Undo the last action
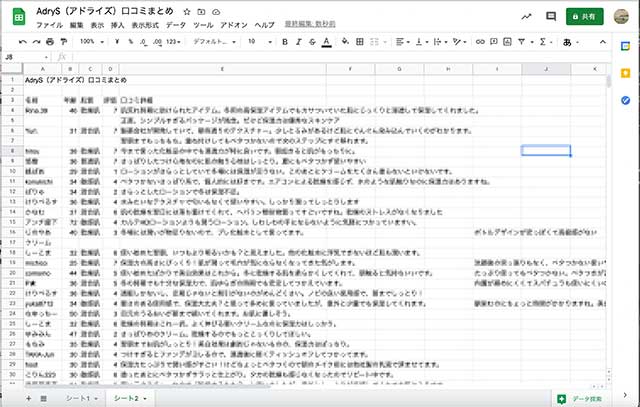Image resolution: width=640 pixels, height=407 pixels. coord(23,42)
